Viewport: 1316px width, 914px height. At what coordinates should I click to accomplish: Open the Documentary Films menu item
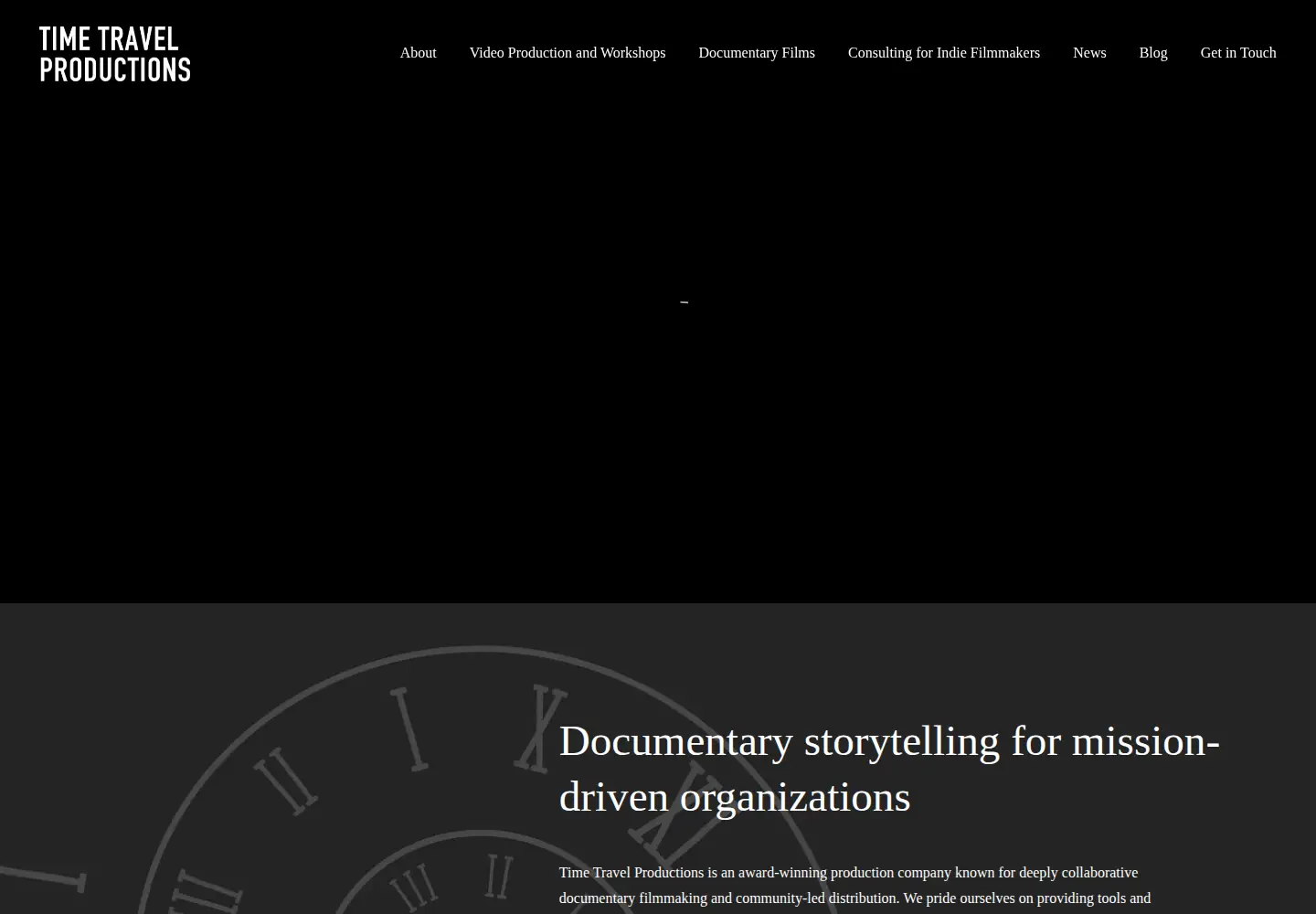coord(757,53)
